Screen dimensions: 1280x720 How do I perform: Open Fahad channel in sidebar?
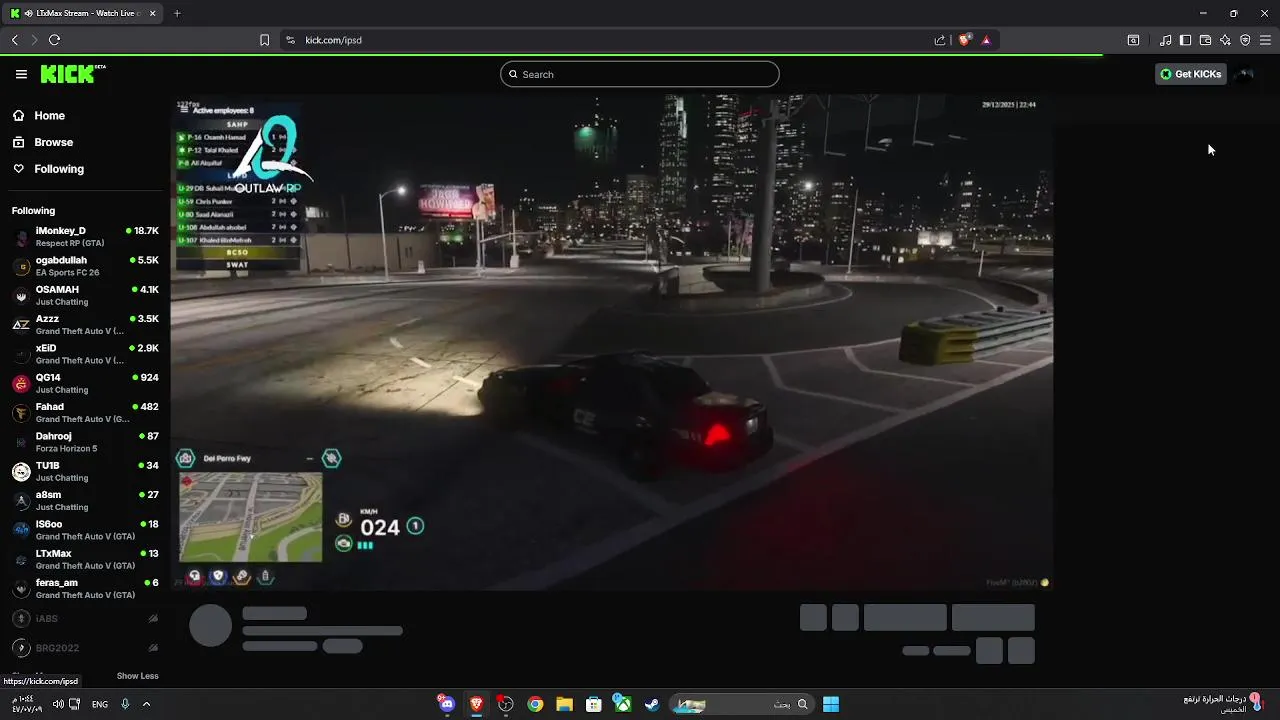[85, 413]
